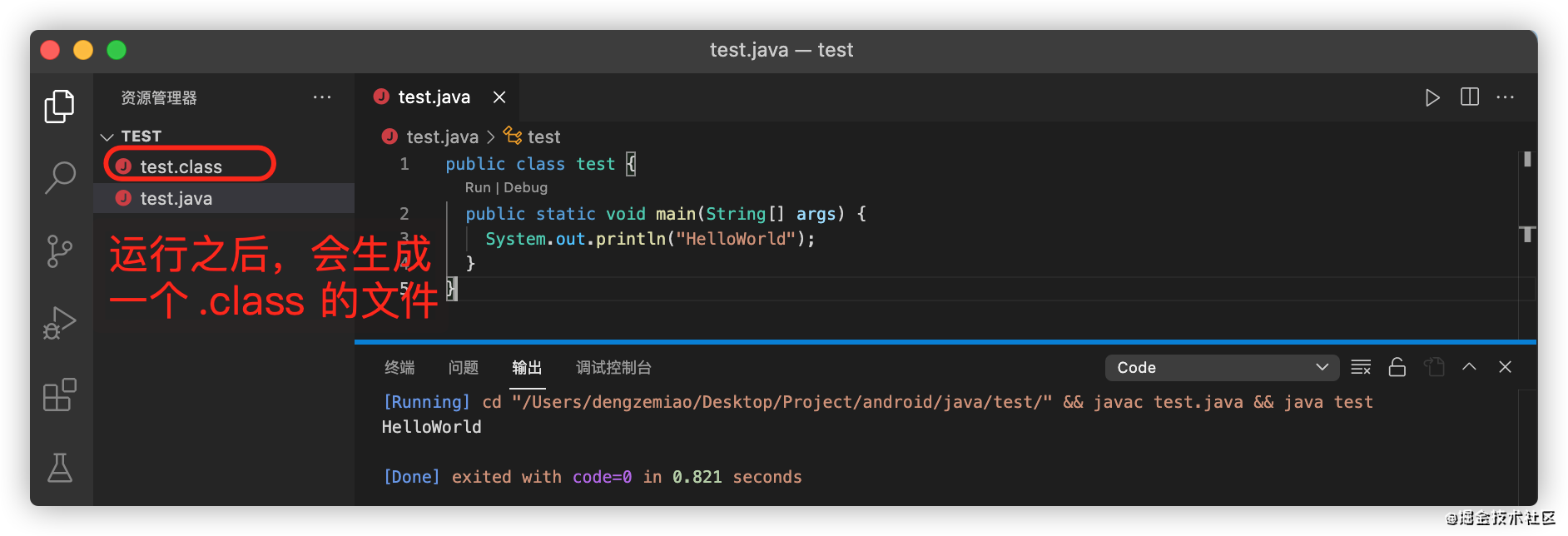The height and width of the screenshot is (536, 1568).
Task: Split the editor to the right
Action: [1470, 97]
